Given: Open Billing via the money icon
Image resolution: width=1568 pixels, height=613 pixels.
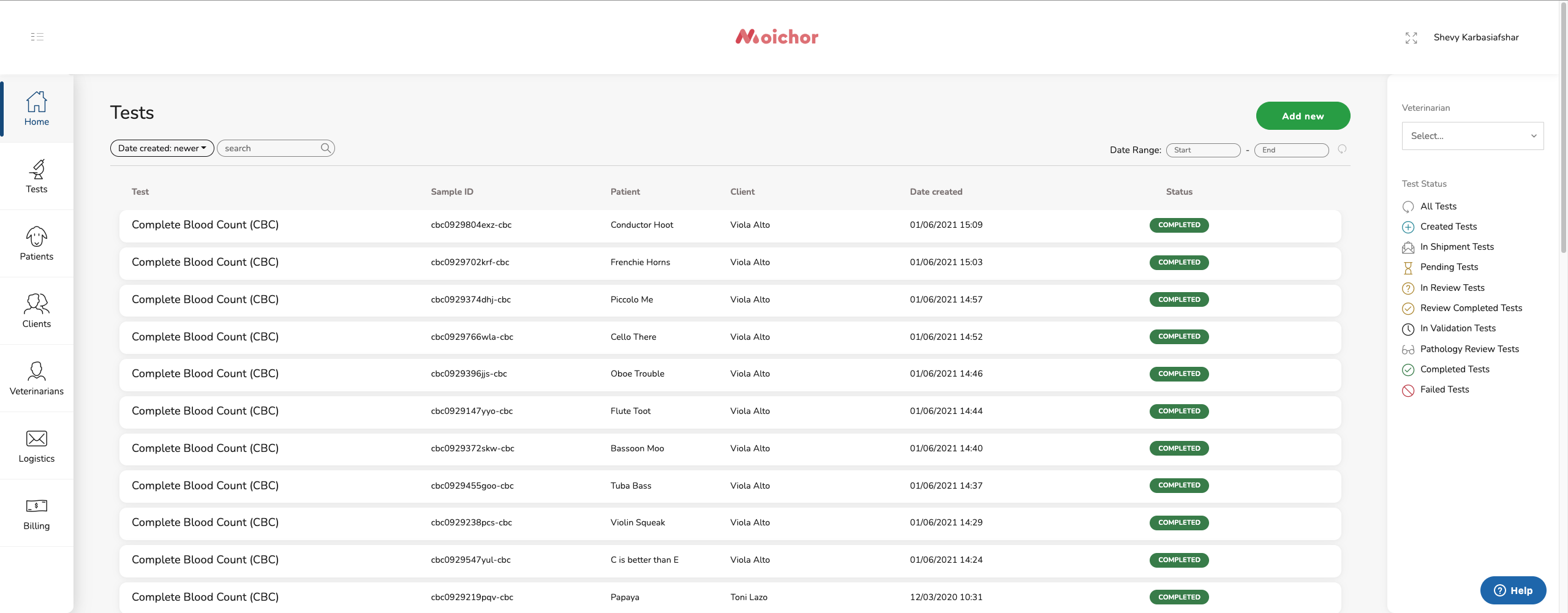Looking at the screenshot, I should pyautogui.click(x=37, y=506).
